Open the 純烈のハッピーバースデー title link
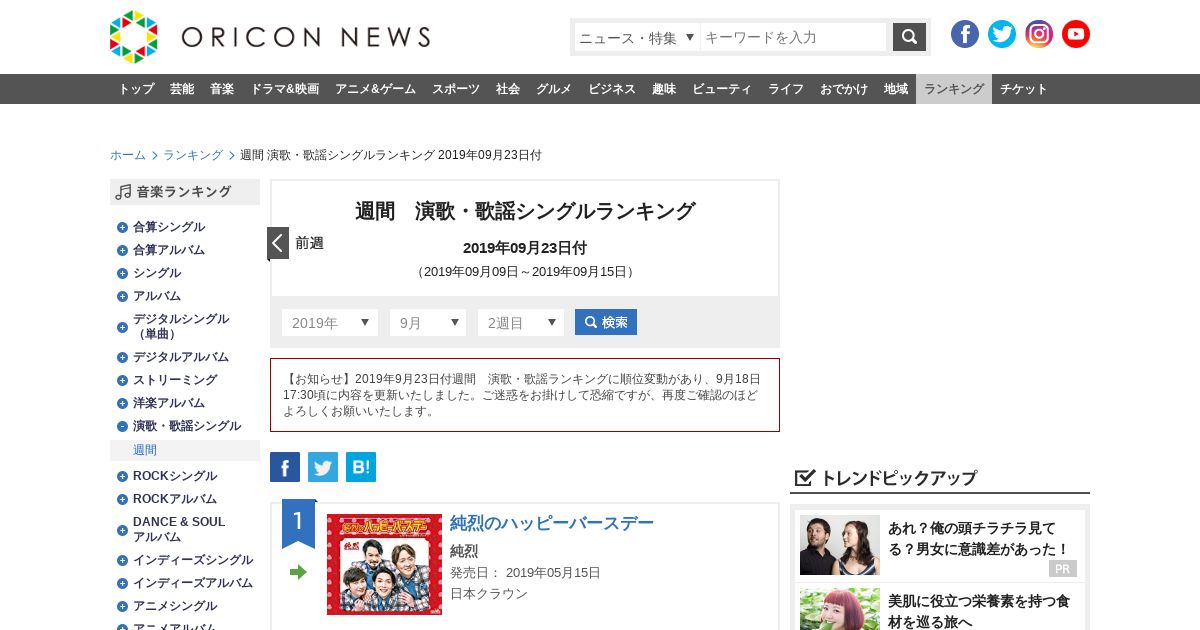Viewport: 1200px width, 630px height. click(552, 523)
